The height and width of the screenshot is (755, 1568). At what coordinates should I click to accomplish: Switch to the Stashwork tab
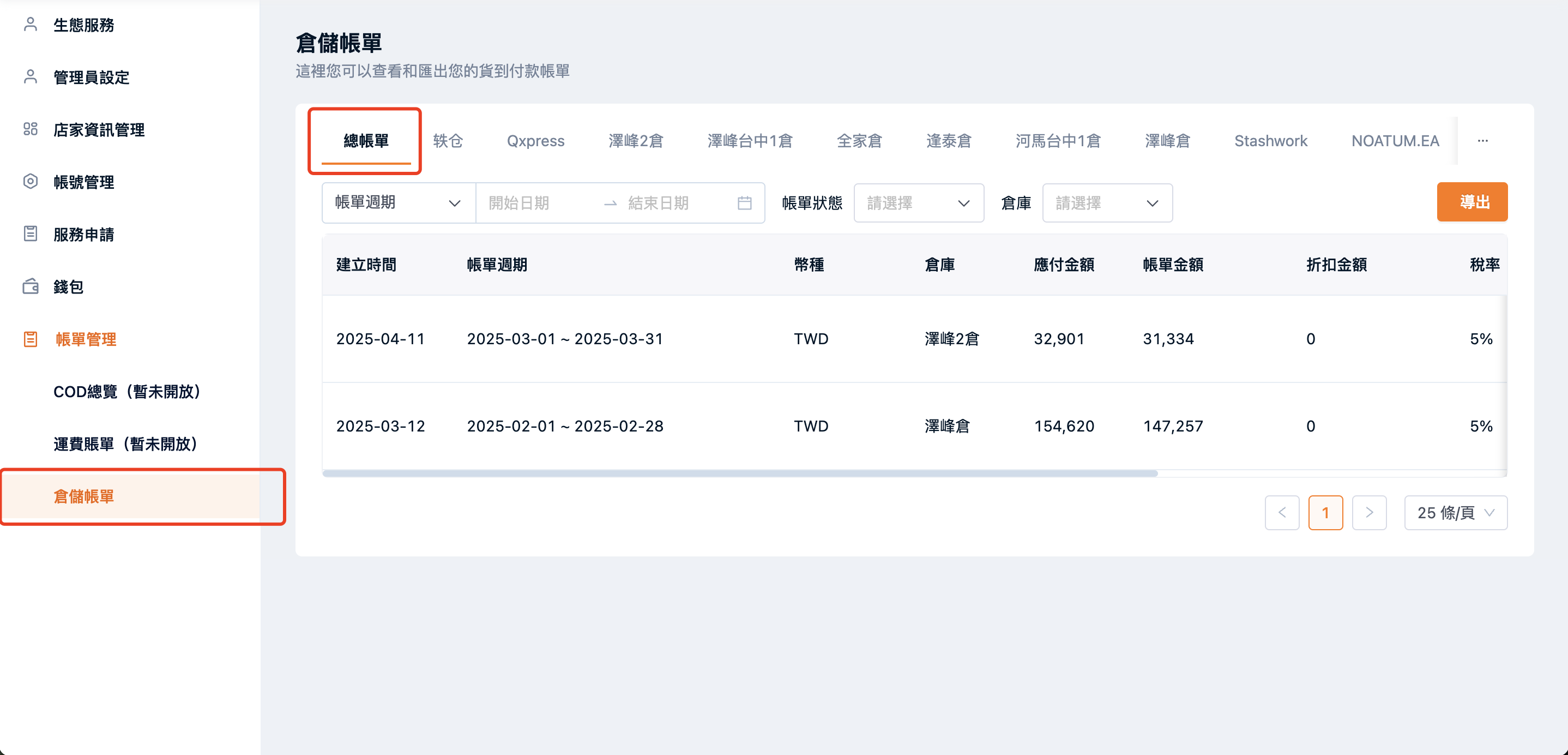click(1270, 141)
